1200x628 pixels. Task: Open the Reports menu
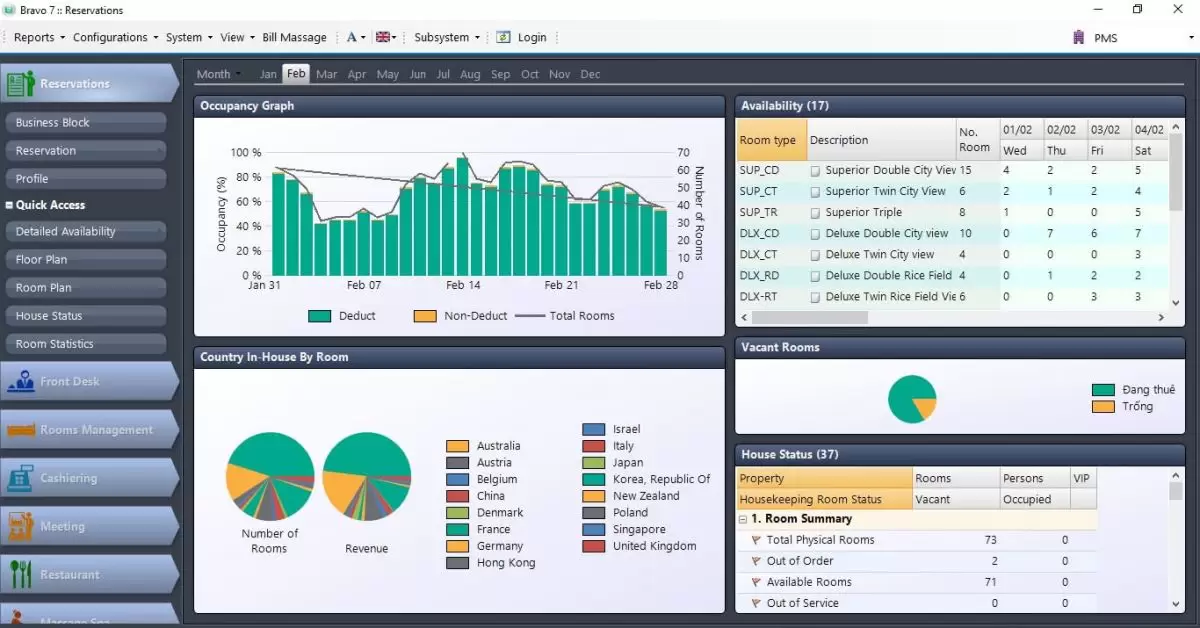39,37
